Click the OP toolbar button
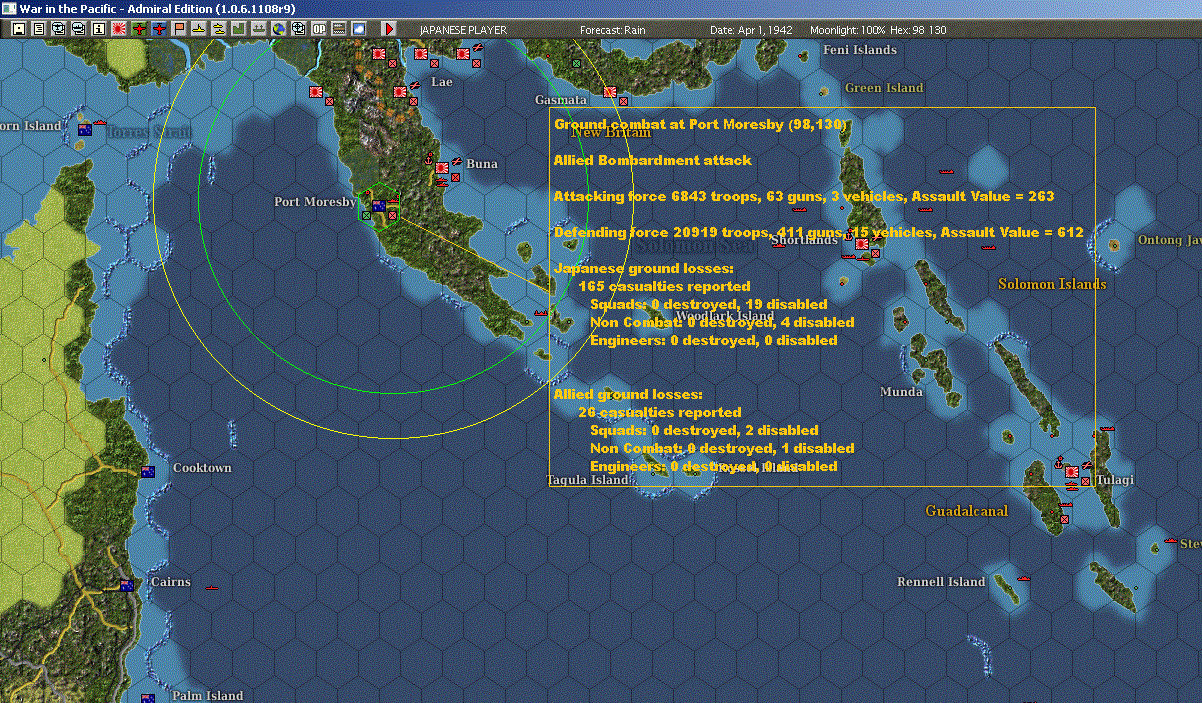This screenshot has width=1202, height=703. tap(319, 29)
